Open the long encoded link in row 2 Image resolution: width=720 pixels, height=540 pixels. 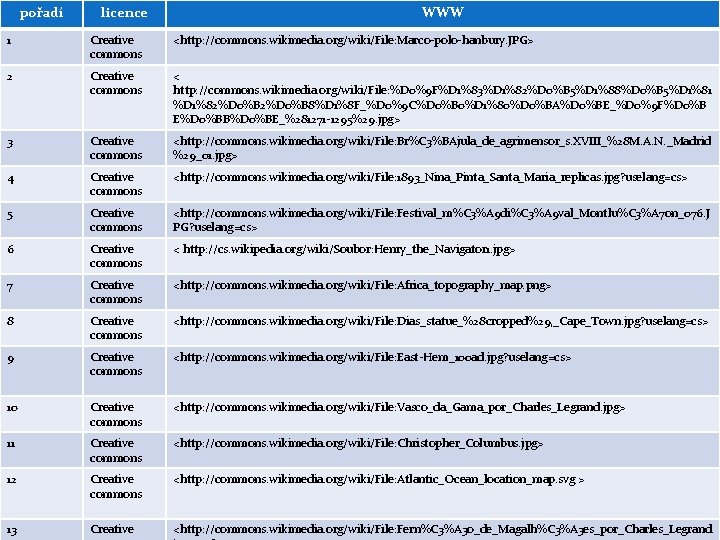pos(443,98)
